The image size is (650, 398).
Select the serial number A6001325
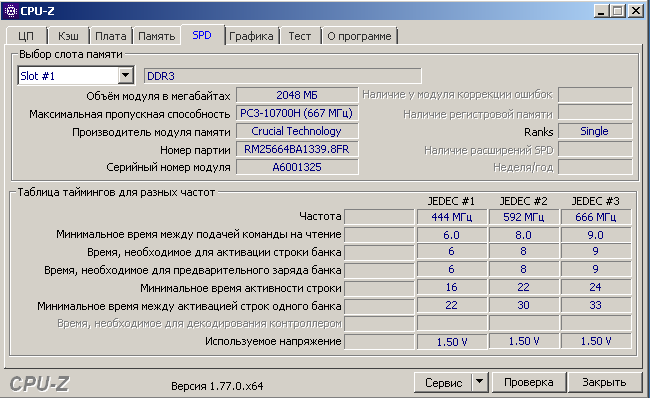pyautogui.click(x=297, y=167)
